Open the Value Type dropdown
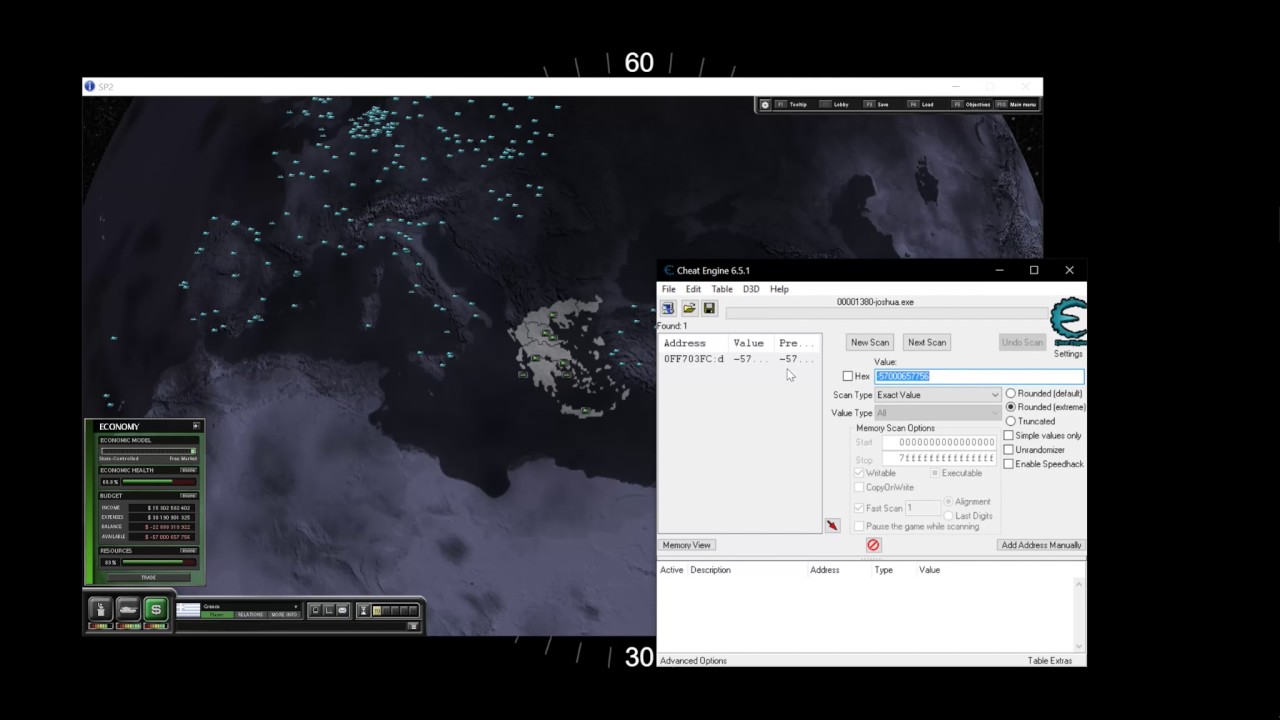The image size is (1280, 720). (x=937, y=413)
